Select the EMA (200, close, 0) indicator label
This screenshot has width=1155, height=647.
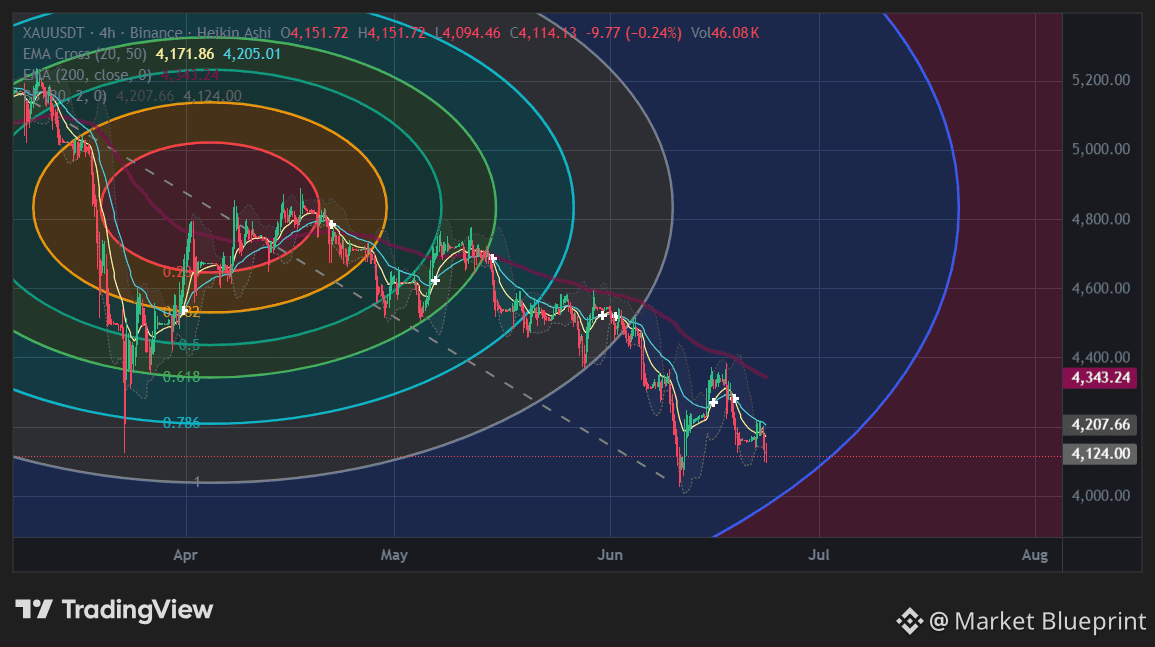click(x=87, y=75)
